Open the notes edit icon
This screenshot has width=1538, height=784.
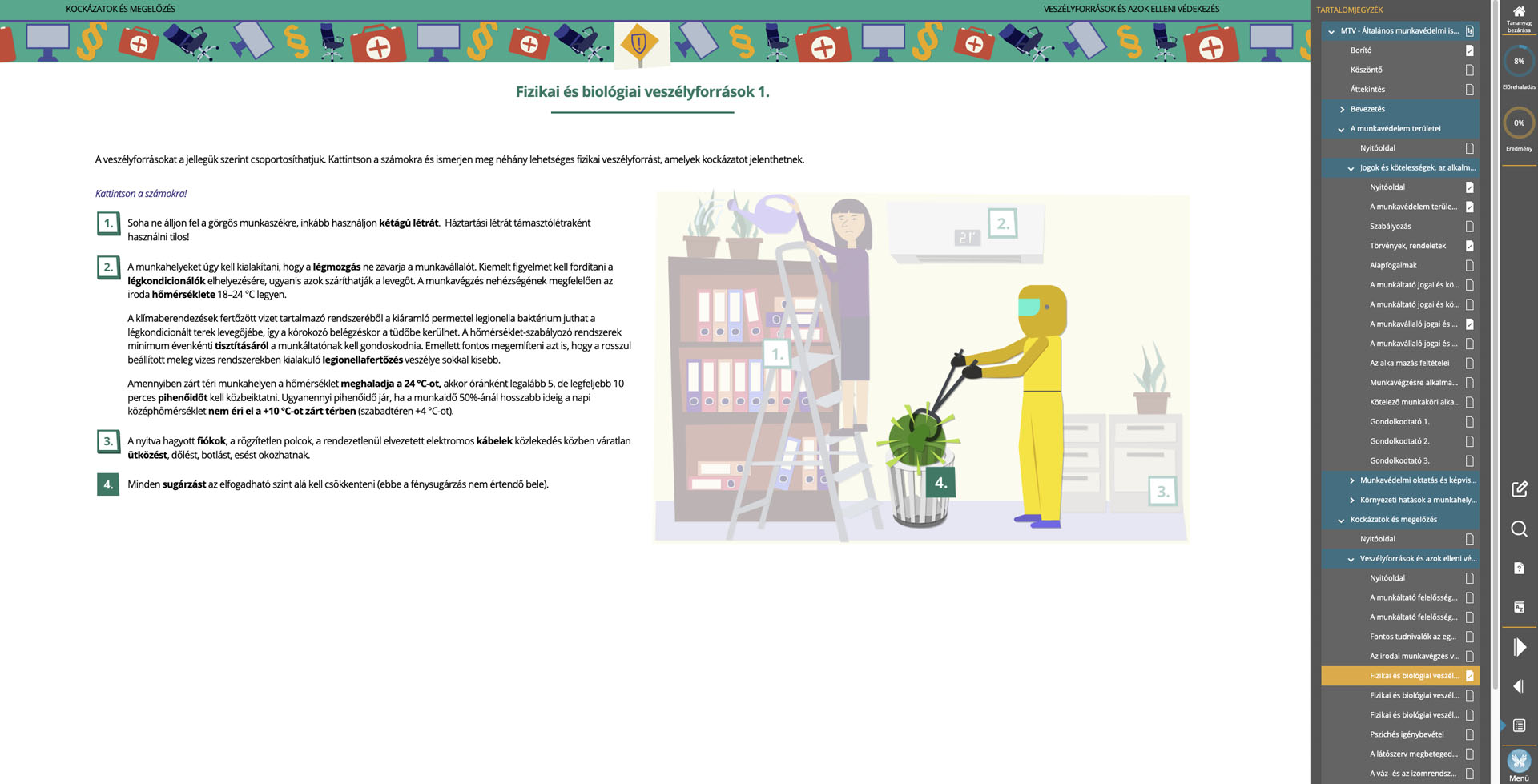pyautogui.click(x=1519, y=489)
